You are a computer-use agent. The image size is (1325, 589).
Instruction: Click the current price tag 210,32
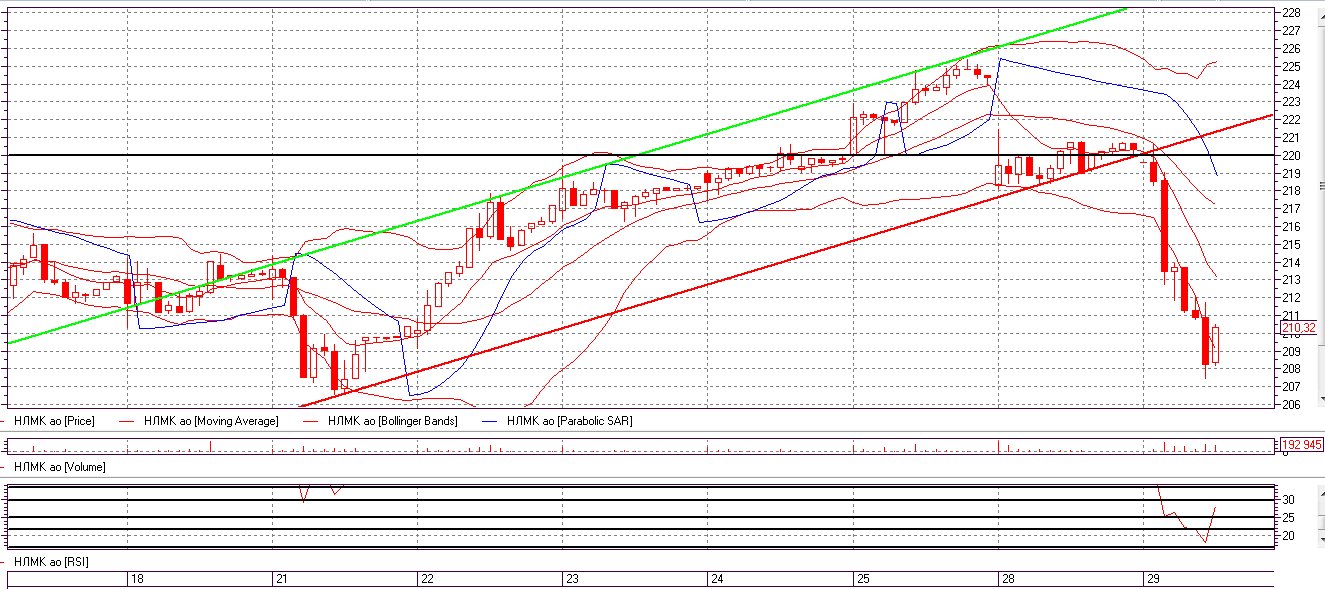click(x=1298, y=328)
